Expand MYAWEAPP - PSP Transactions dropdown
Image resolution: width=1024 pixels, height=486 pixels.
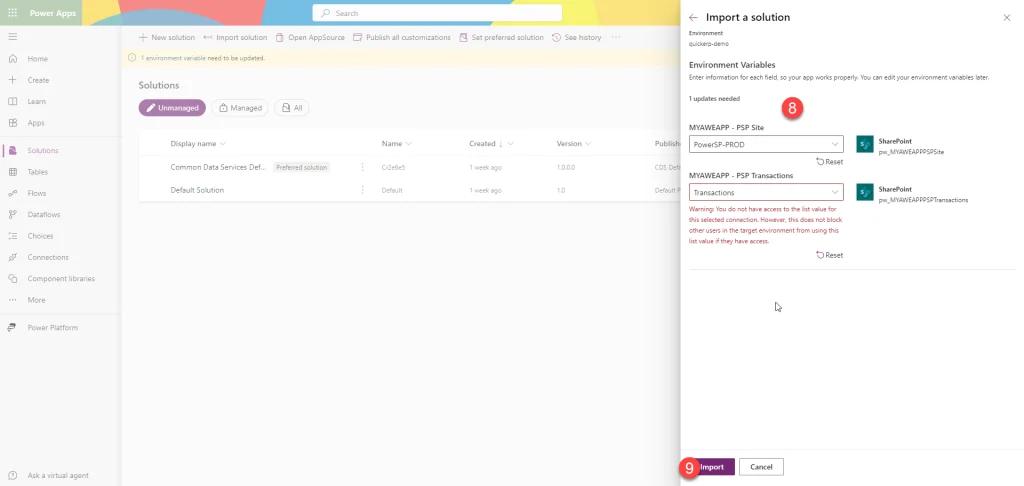tap(766, 192)
